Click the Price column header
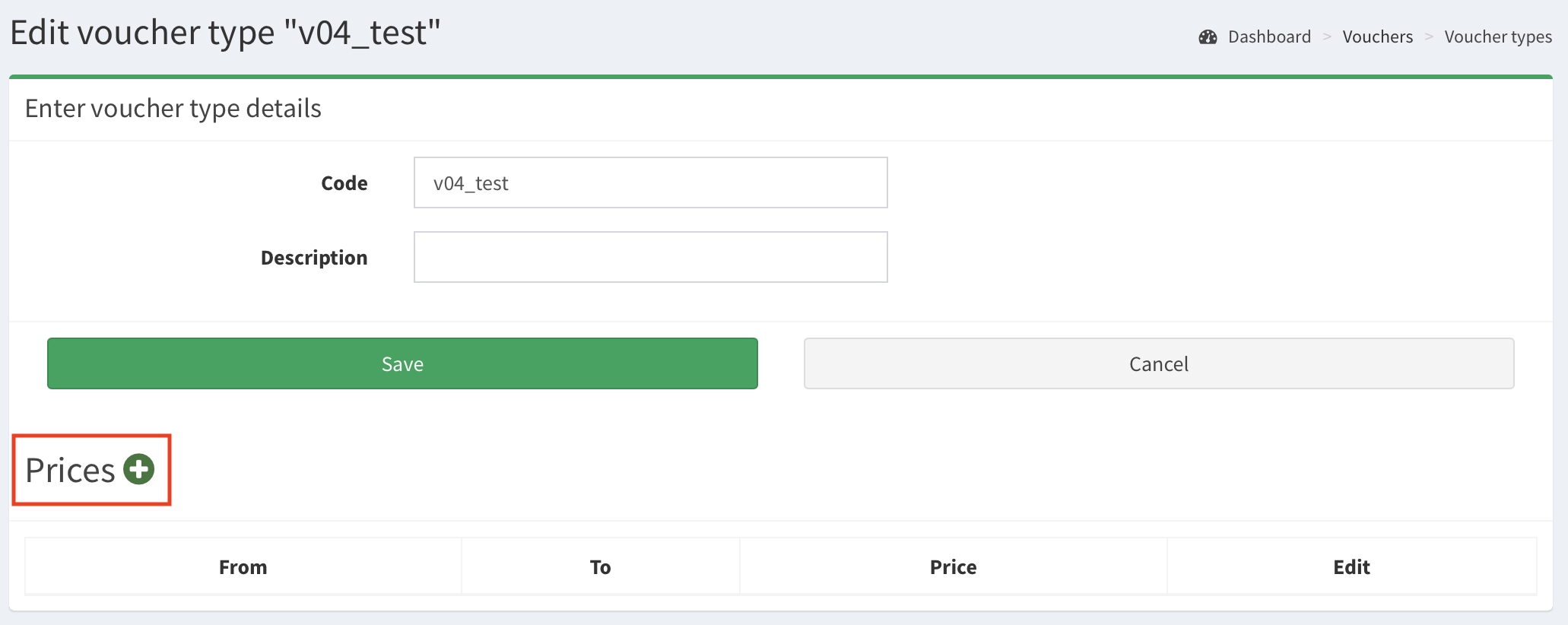This screenshot has width=1568, height=625. tap(953, 567)
